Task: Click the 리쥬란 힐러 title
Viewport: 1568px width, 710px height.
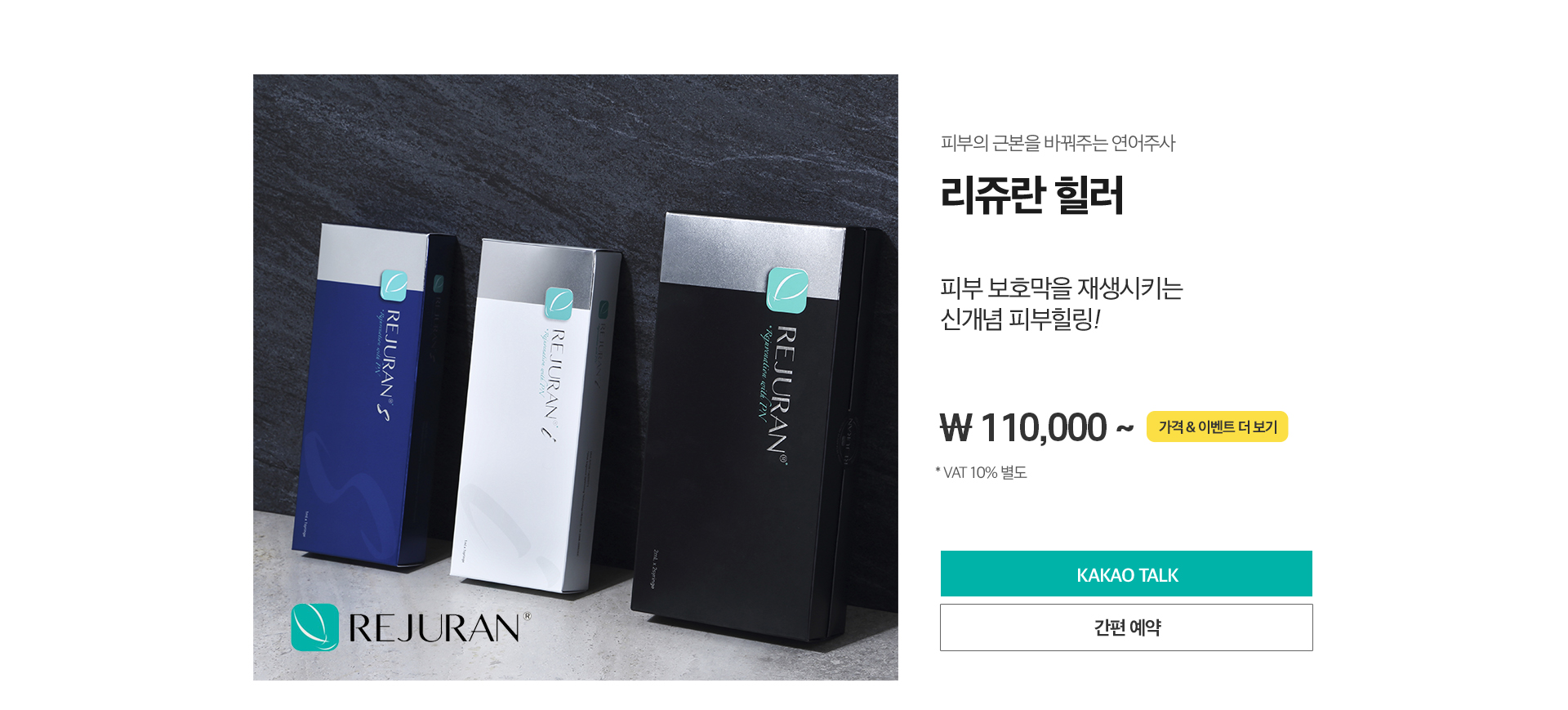Action: pyautogui.click(x=1032, y=194)
